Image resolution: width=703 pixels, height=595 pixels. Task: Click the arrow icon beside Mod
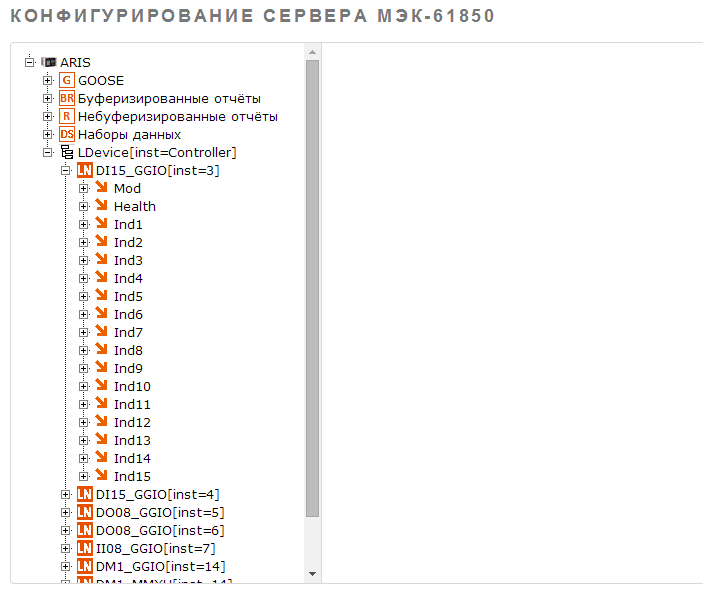[x=102, y=187]
